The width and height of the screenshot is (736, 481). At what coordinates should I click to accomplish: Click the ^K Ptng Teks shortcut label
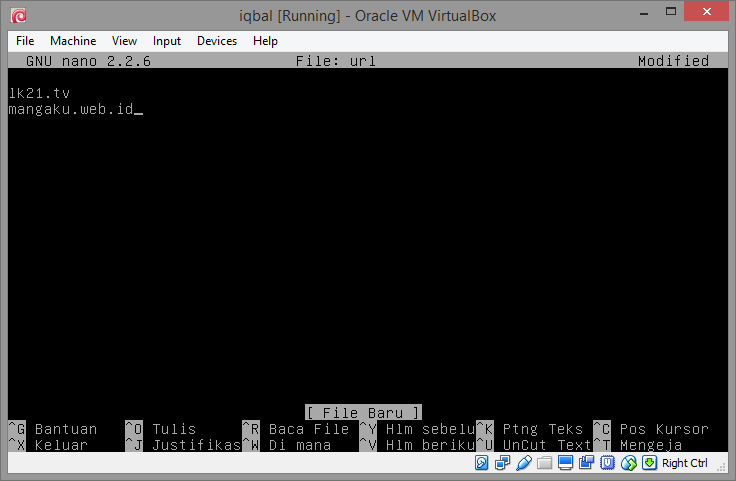529,429
